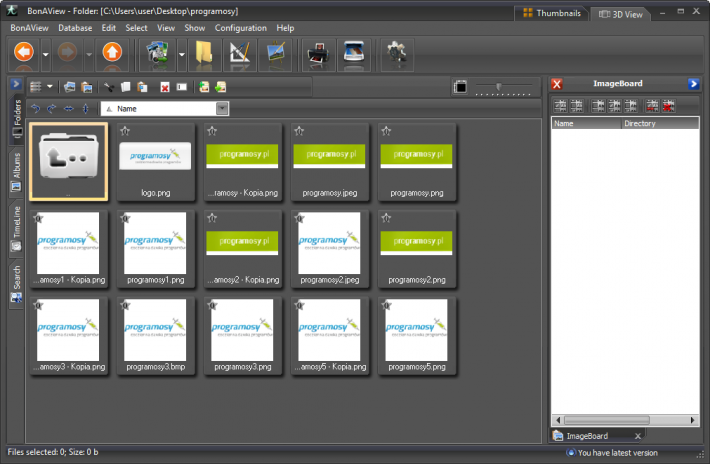Toggle the star on programosy.png
Viewport: 710px width, 464px height.
[386, 131]
